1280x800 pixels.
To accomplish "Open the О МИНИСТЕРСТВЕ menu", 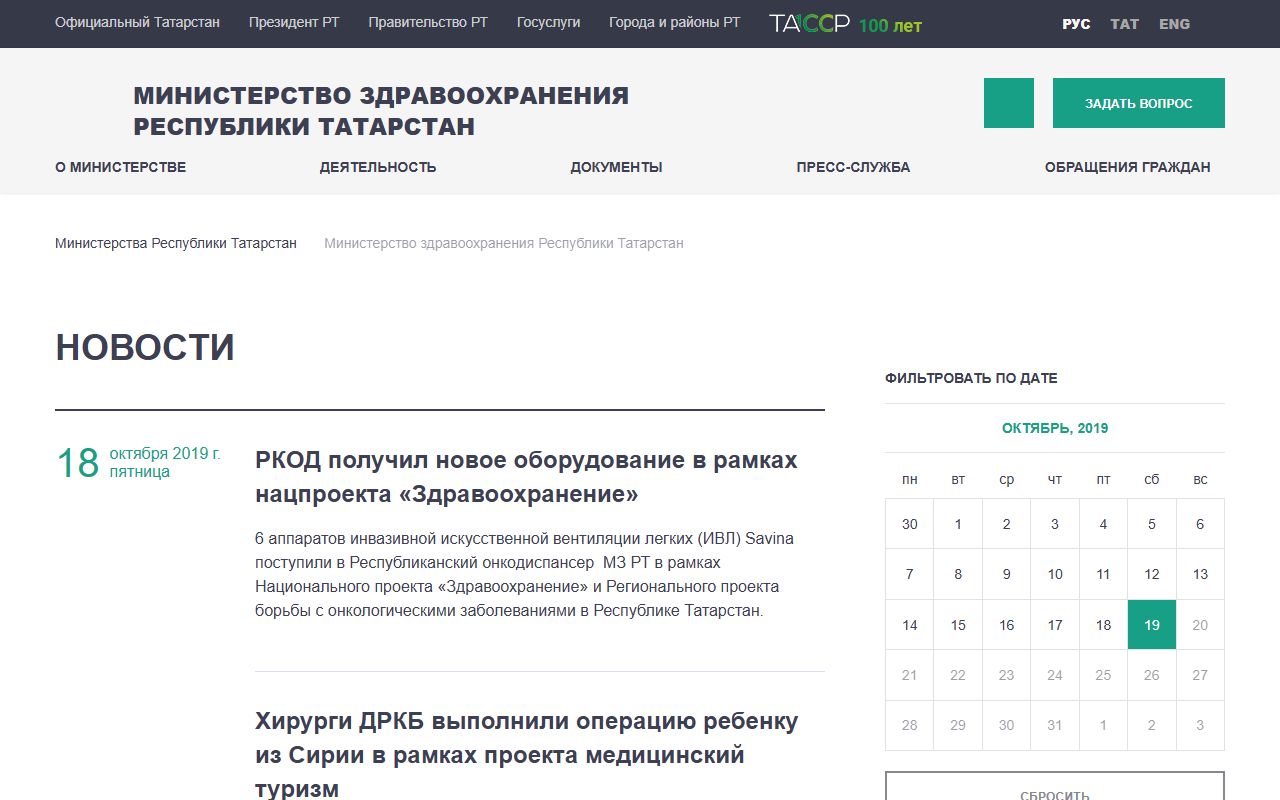I will tap(120, 167).
